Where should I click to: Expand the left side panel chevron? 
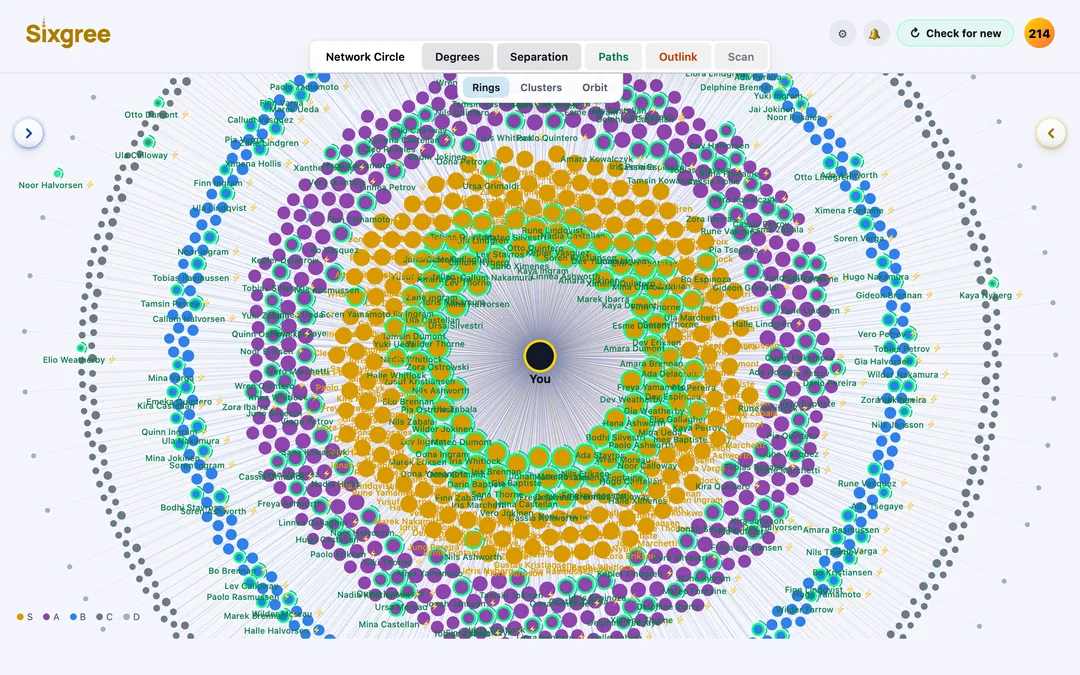[x=28, y=133]
